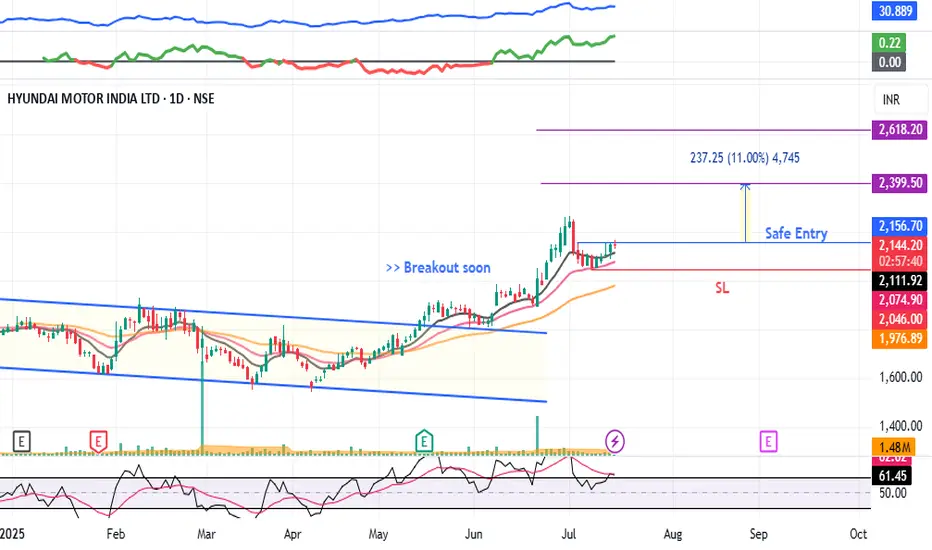
Task: Click the 2,156.70 blue price label
Action: (900, 226)
